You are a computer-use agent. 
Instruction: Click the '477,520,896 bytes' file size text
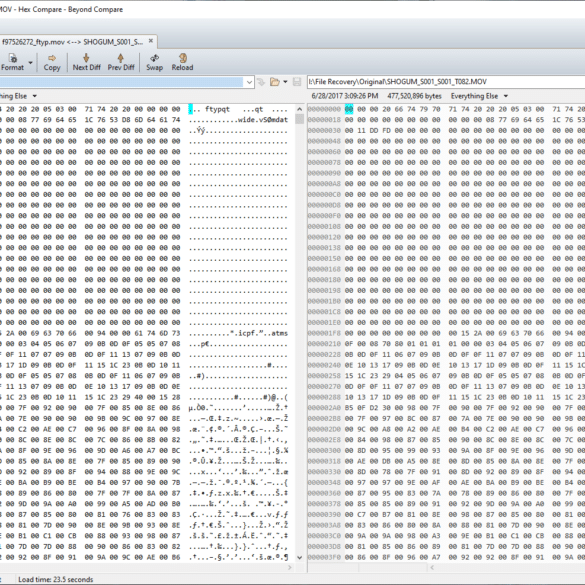click(414, 96)
